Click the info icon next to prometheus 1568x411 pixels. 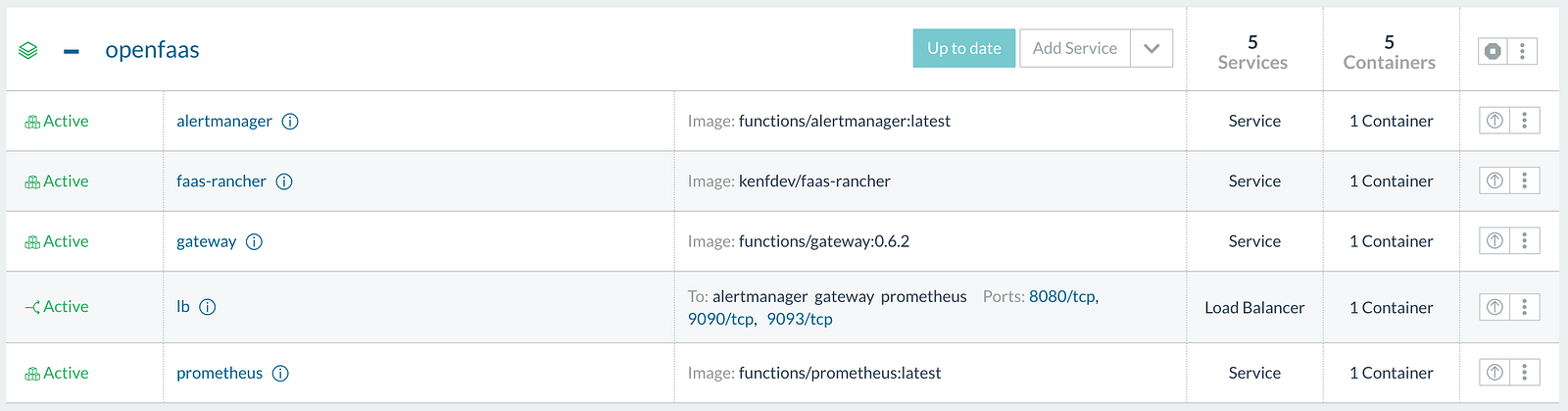(x=280, y=374)
